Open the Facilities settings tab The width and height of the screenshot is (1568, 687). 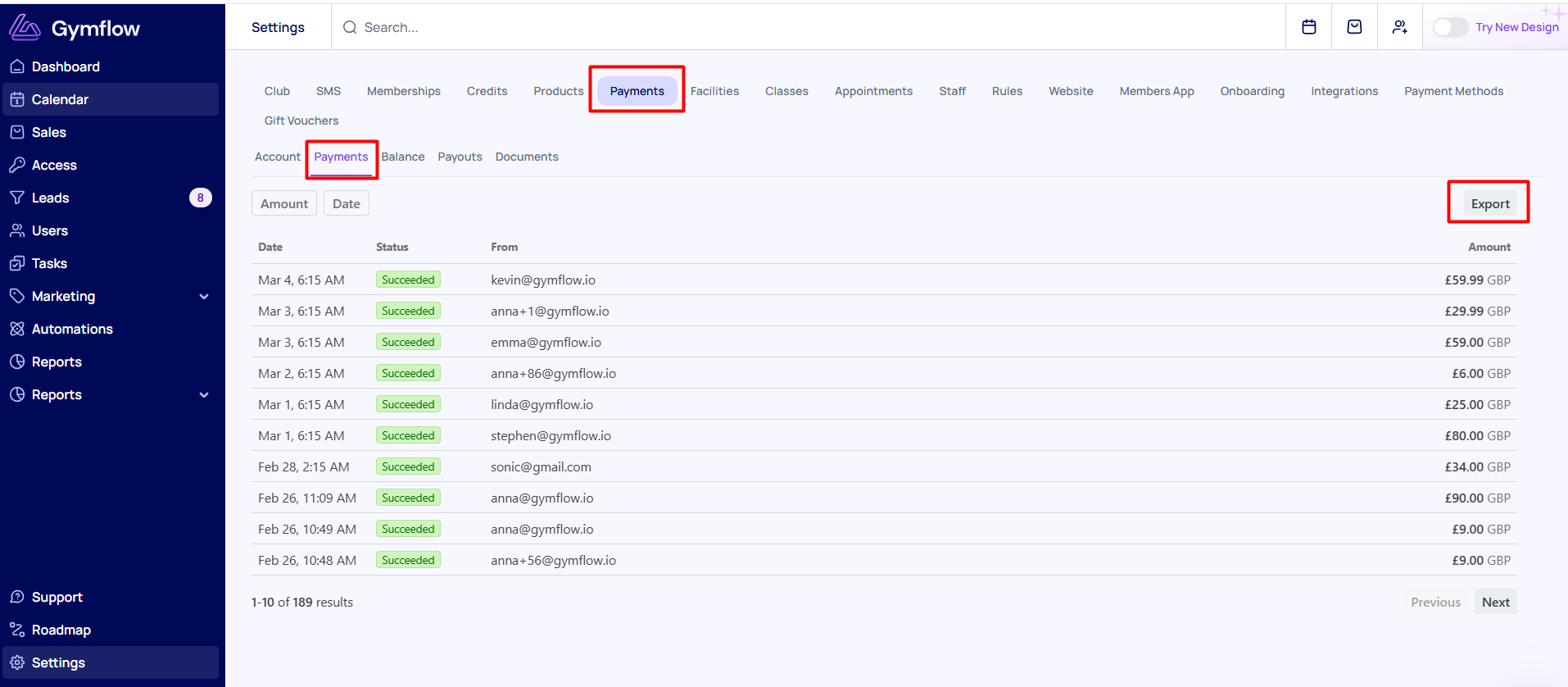click(714, 91)
